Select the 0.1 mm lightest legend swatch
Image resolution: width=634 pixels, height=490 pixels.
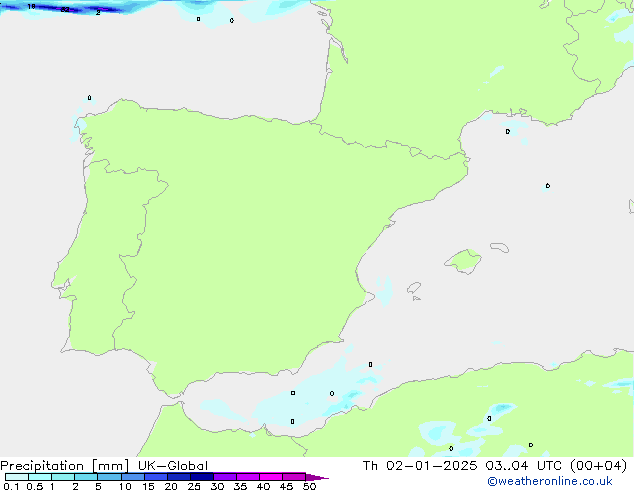coord(16,477)
